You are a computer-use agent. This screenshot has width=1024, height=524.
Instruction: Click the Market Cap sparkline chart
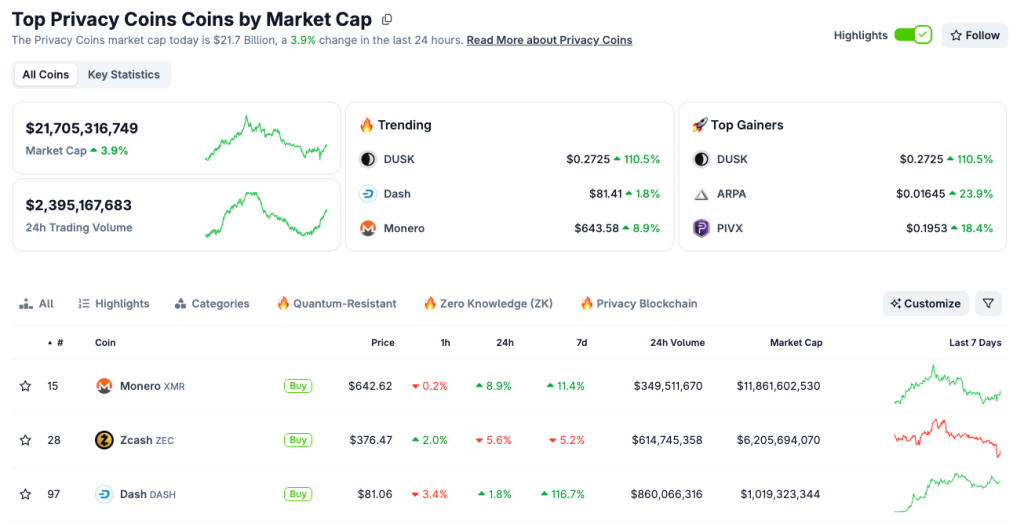tap(265, 138)
